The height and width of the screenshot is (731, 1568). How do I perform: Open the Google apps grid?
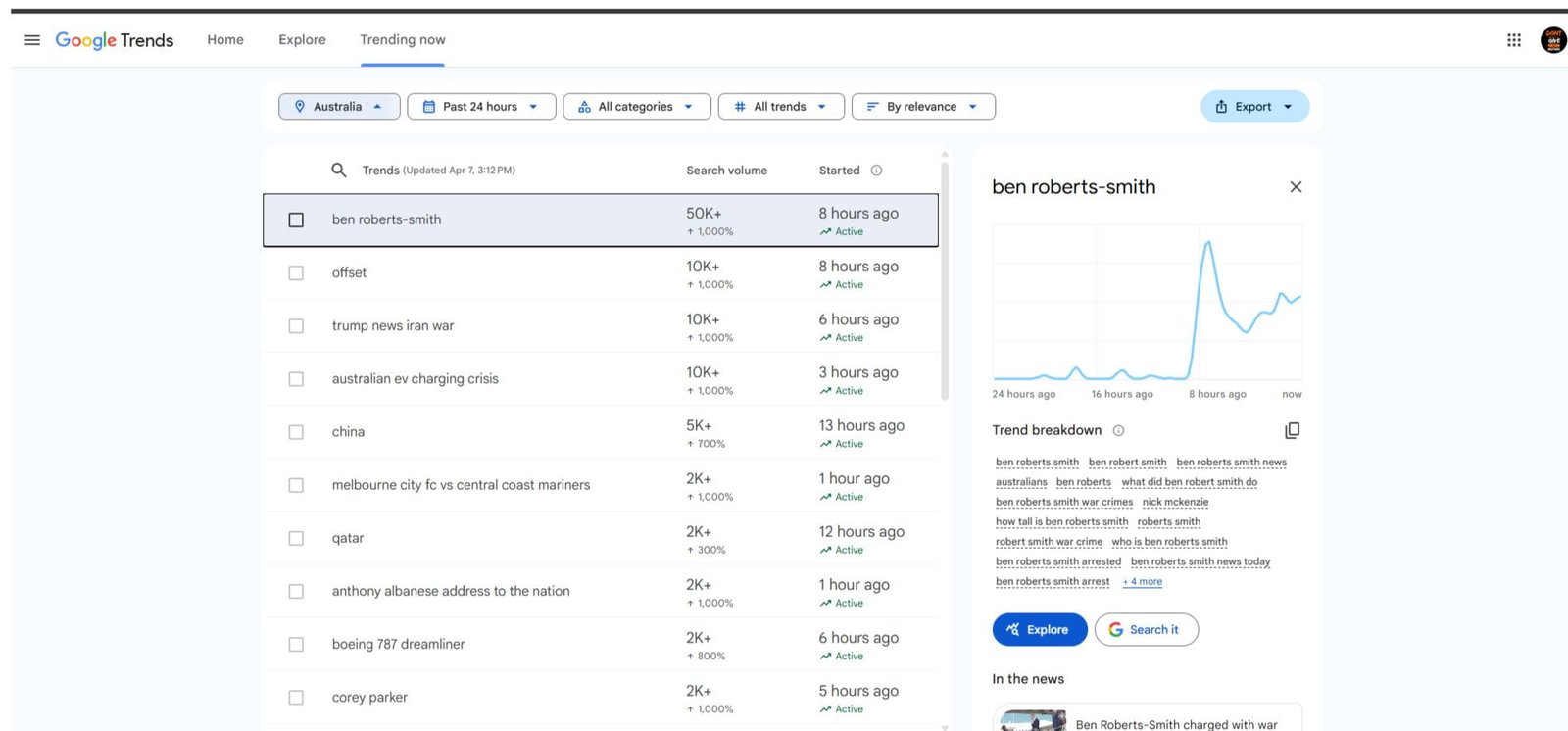[x=1514, y=40]
